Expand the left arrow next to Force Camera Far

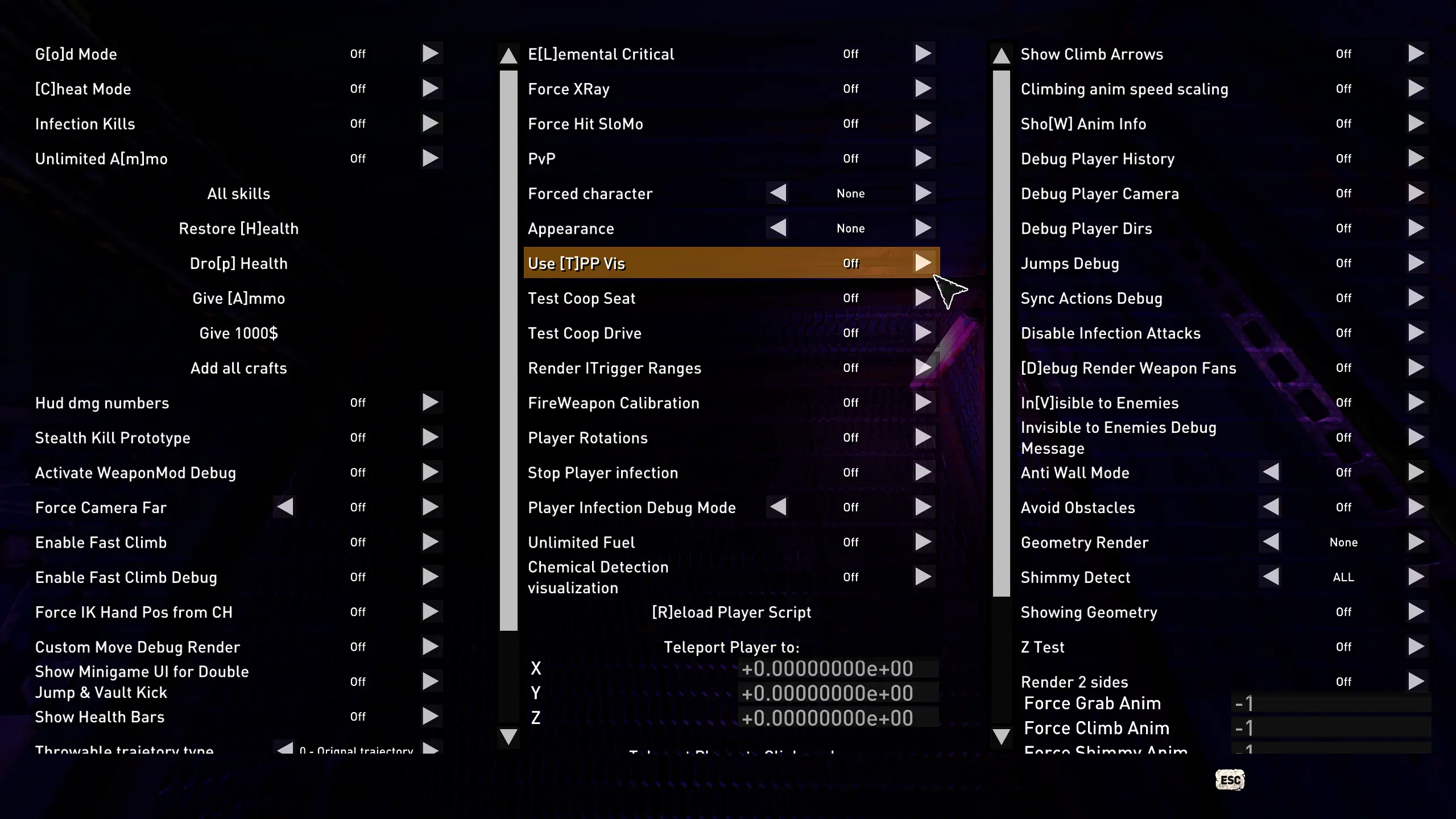285,507
